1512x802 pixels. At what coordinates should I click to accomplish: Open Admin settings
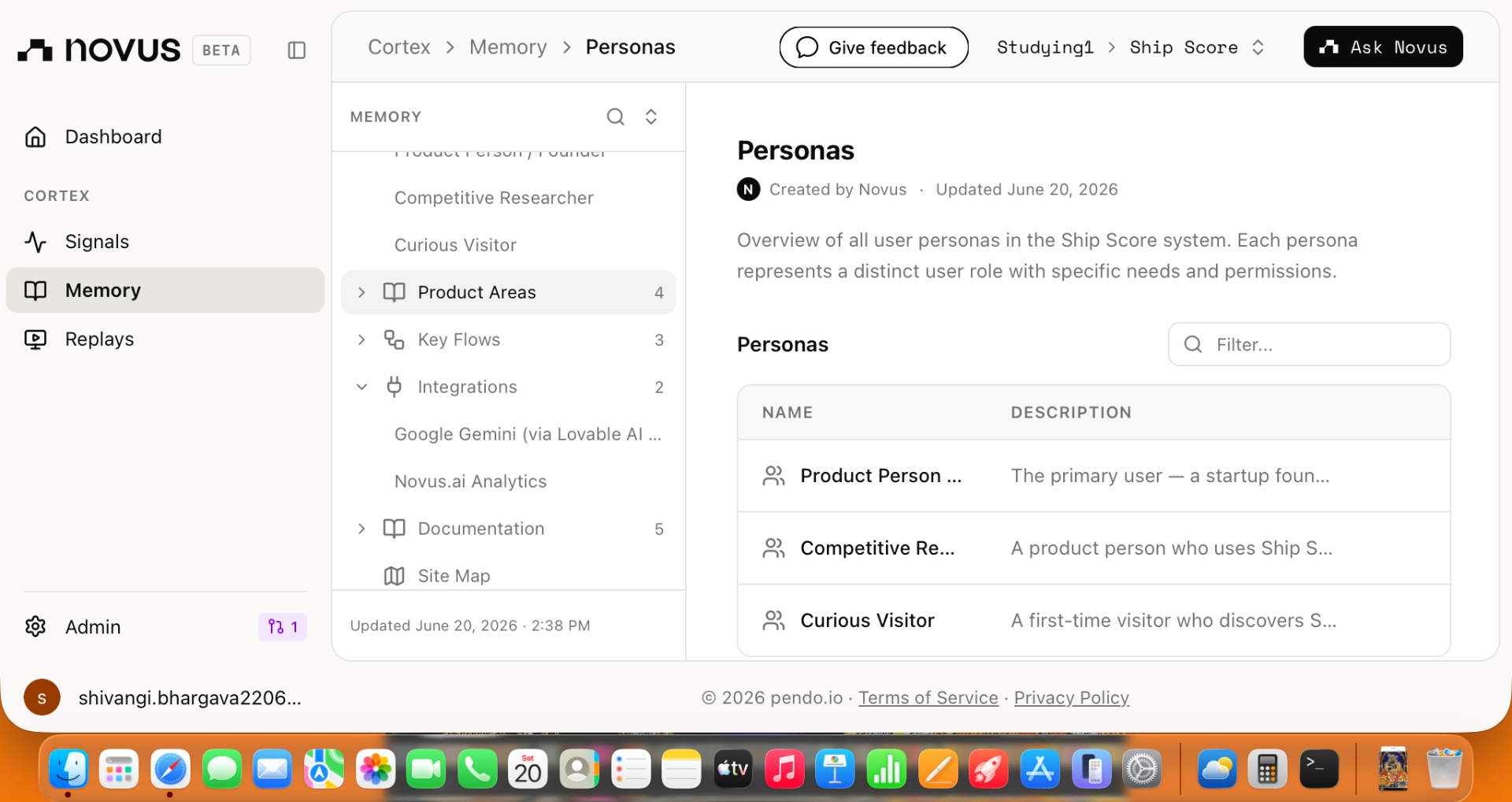(x=93, y=627)
